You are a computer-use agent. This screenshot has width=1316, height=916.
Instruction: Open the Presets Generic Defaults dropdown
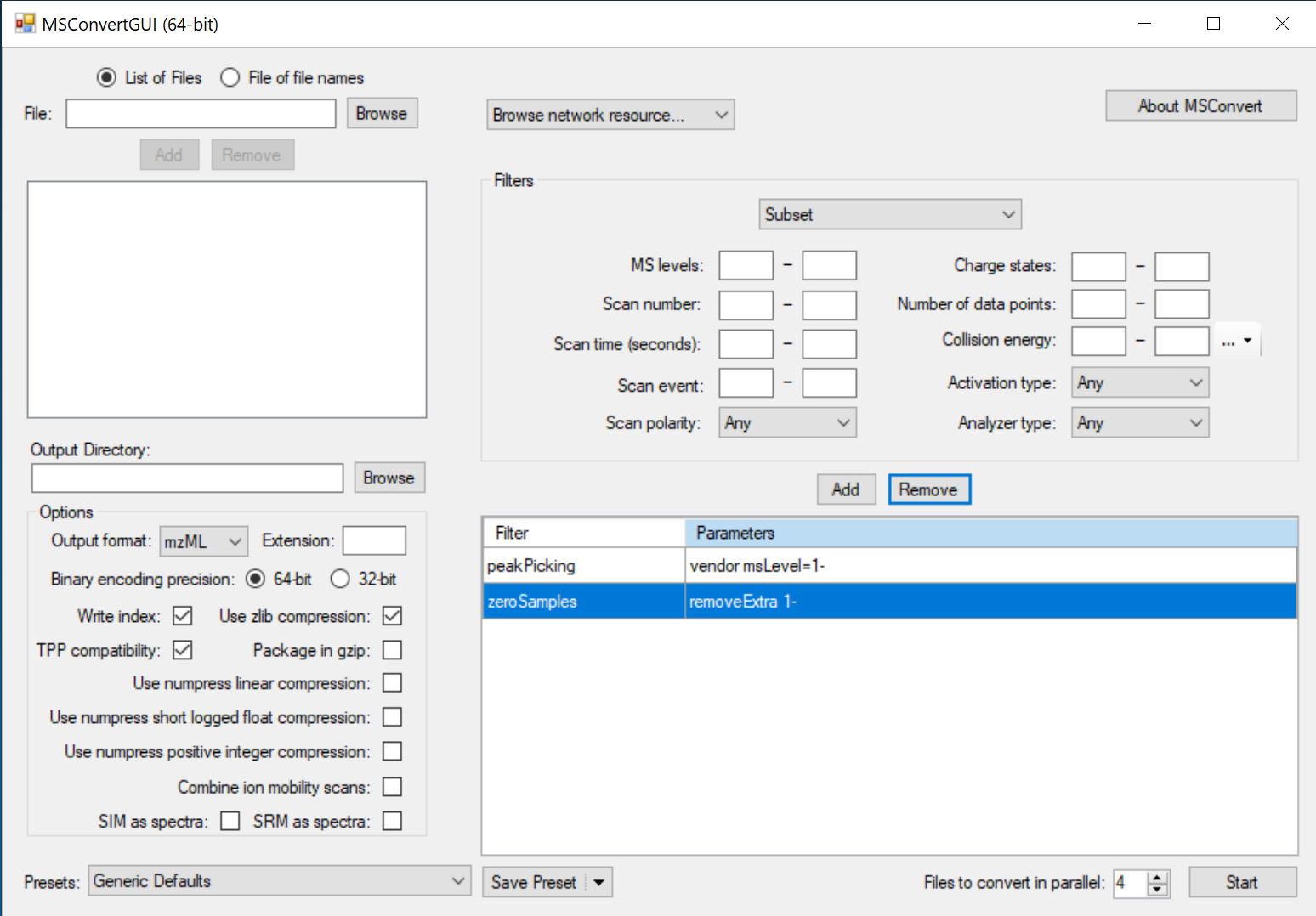click(x=280, y=881)
